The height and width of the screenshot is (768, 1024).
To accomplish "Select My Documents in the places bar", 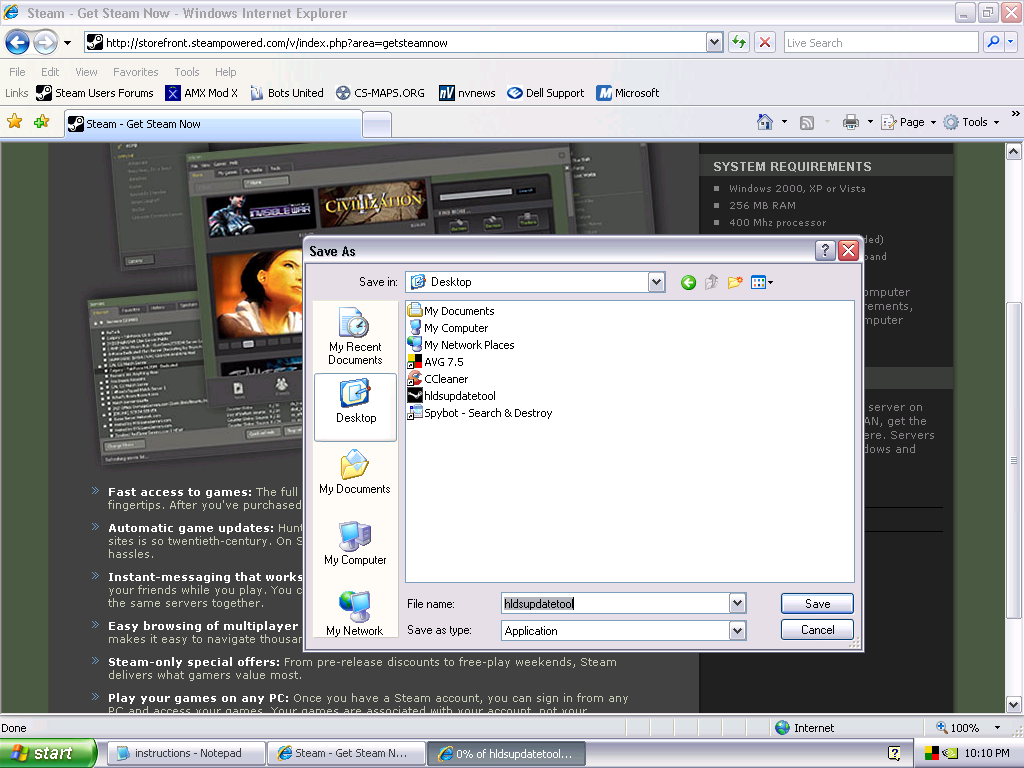I will pyautogui.click(x=355, y=472).
